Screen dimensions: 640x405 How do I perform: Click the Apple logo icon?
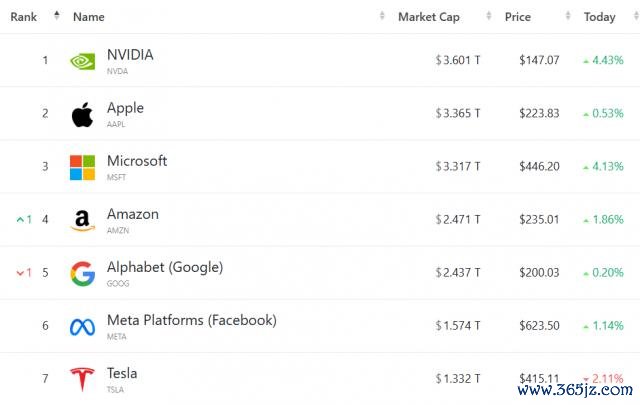(x=82, y=115)
